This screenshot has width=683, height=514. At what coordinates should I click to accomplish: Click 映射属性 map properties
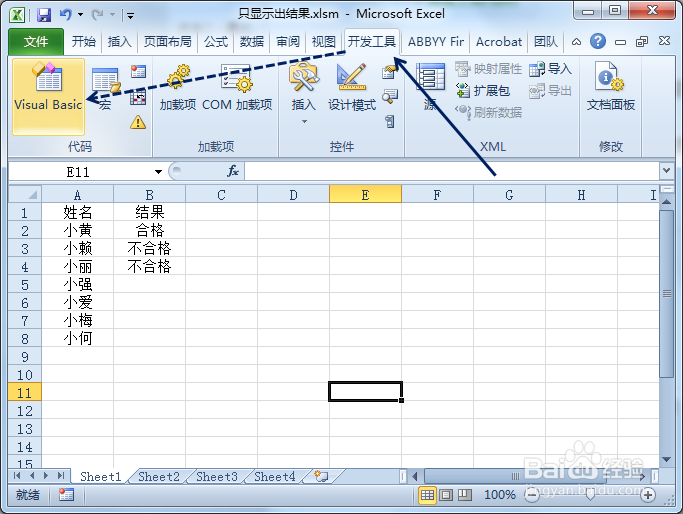coord(488,68)
